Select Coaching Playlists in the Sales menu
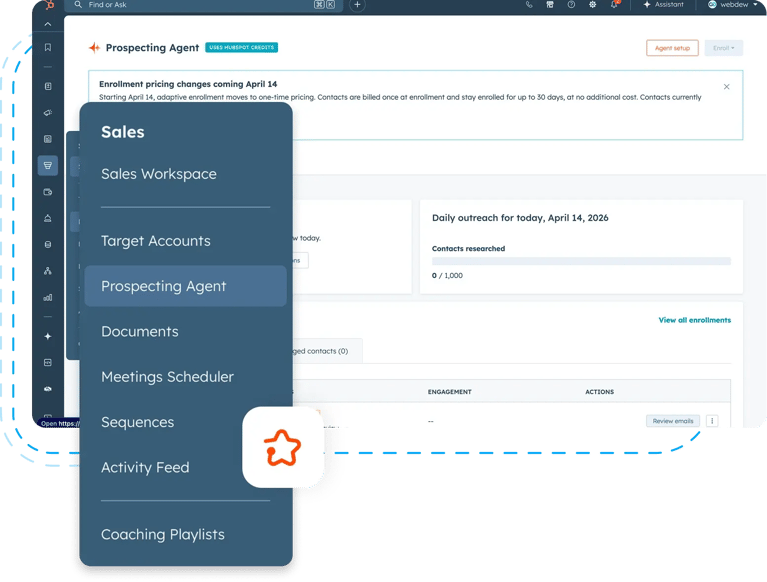This screenshot has height=582, width=767. tap(162, 534)
